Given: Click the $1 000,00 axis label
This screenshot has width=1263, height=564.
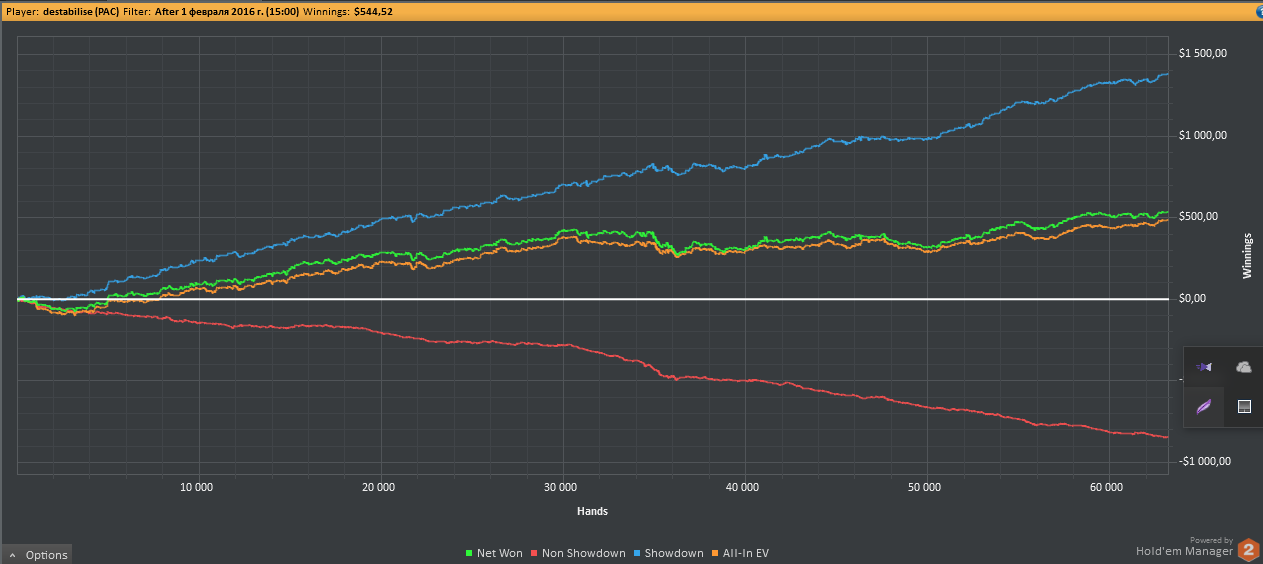Looking at the screenshot, I should (x=1204, y=135).
